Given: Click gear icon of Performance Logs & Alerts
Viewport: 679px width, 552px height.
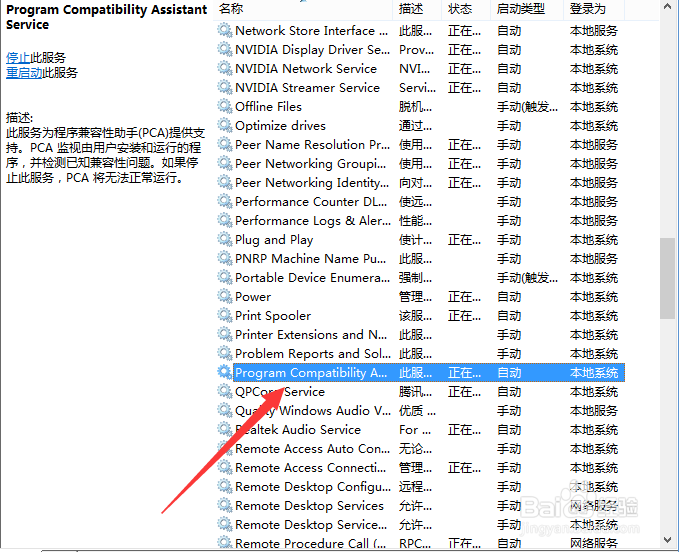Looking at the screenshot, I should click(224, 221).
